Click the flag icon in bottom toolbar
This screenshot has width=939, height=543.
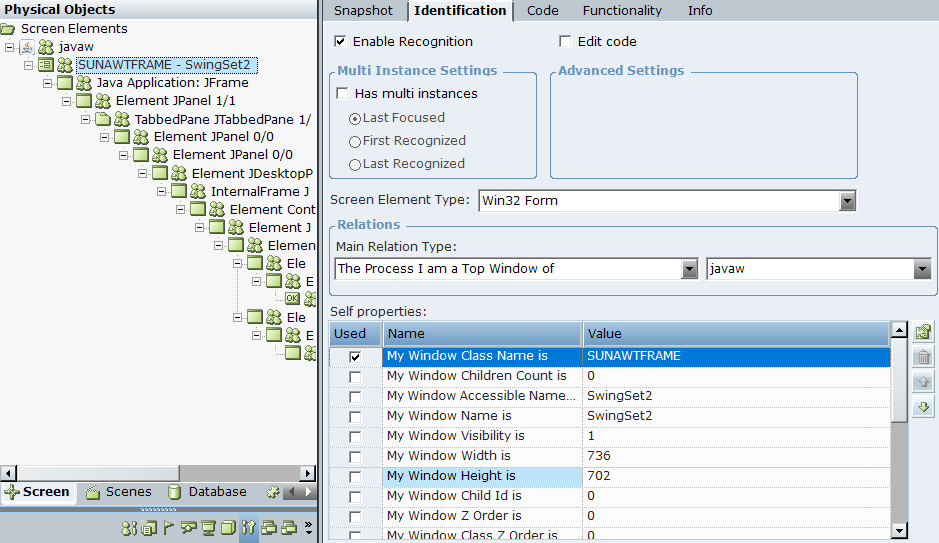click(x=168, y=528)
